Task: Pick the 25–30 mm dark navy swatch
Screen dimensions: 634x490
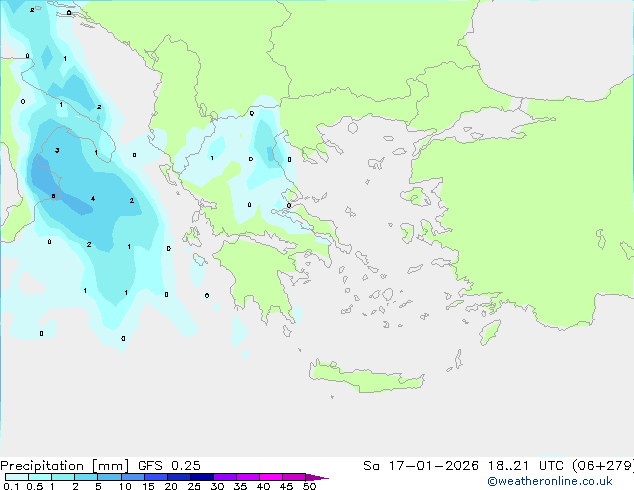Action: coord(201,477)
